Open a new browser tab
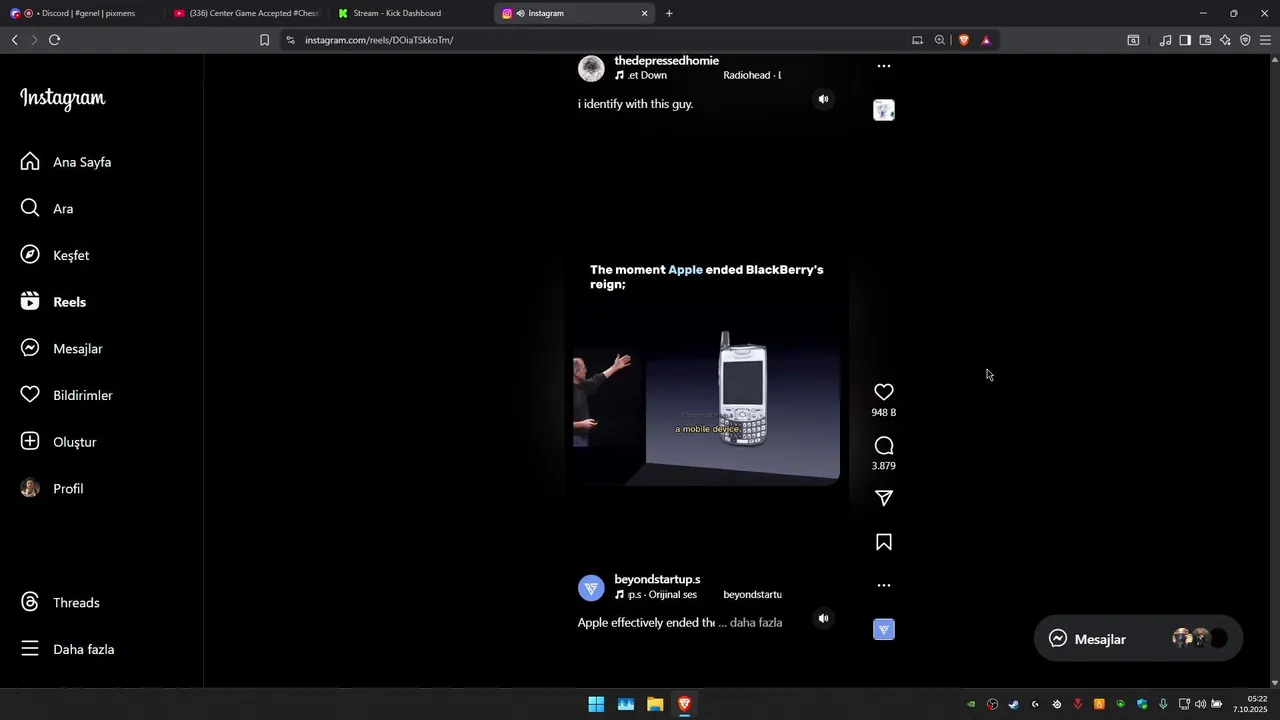 pos(669,13)
